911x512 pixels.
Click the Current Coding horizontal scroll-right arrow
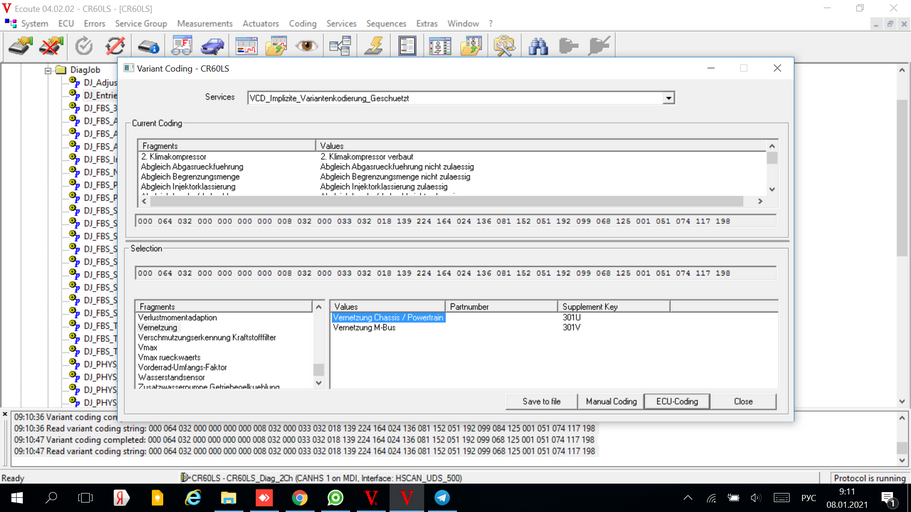pos(760,201)
